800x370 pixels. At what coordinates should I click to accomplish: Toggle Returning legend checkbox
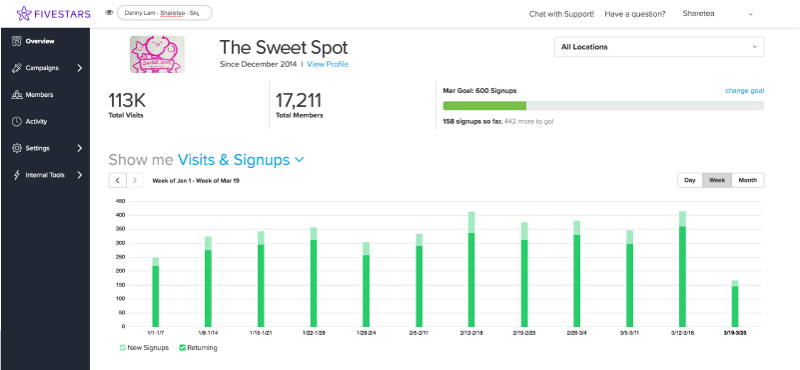point(182,348)
